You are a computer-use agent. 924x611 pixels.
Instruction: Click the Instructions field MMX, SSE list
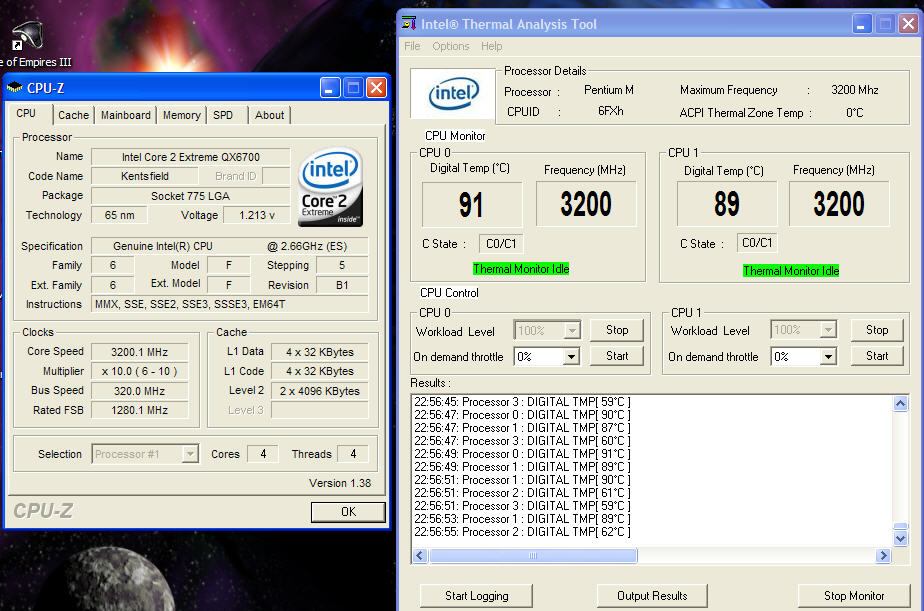(230, 304)
